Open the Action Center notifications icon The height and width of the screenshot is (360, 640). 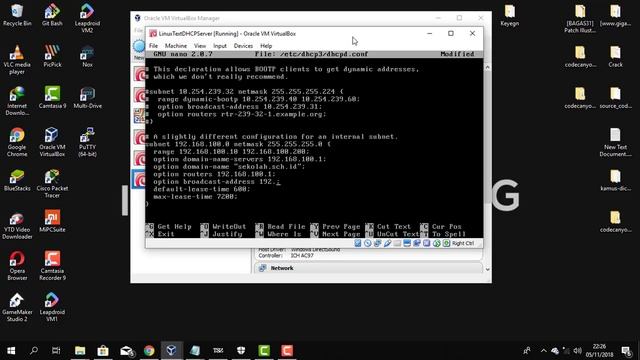627,351
